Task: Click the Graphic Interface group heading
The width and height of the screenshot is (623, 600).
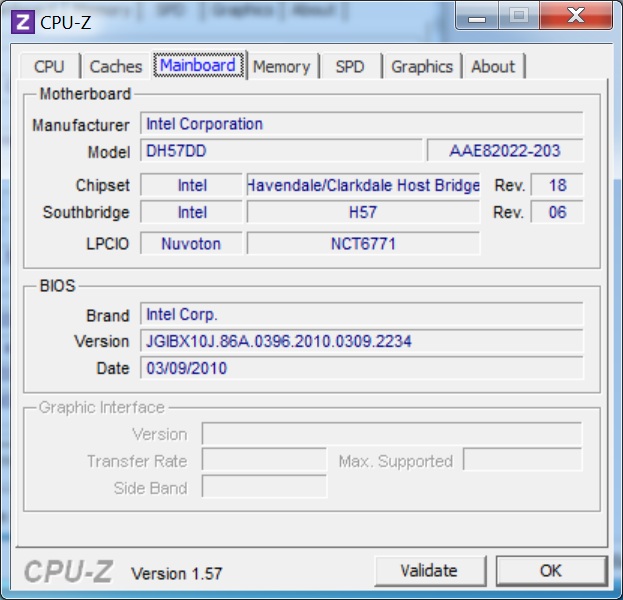Action: tap(101, 407)
